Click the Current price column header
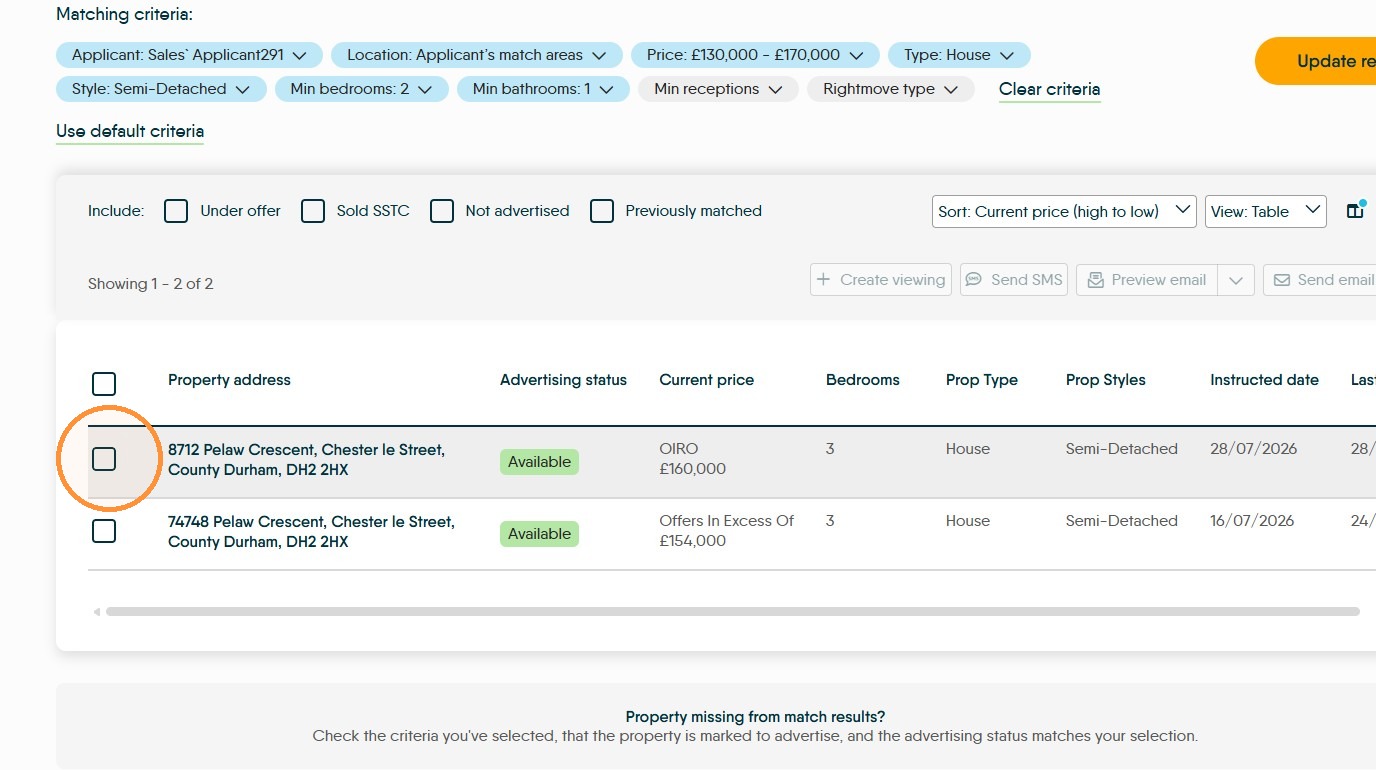The width and height of the screenshot is (1376, 770). coord(707,380)
